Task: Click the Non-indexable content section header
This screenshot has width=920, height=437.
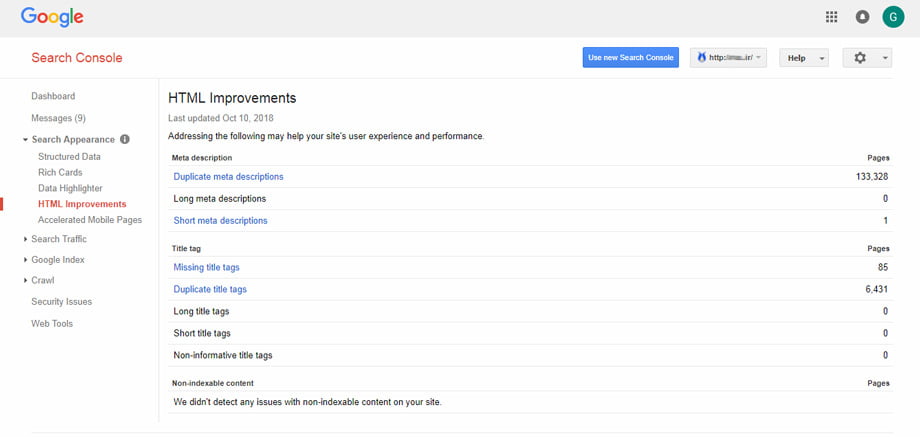Action: click(212, 383)
